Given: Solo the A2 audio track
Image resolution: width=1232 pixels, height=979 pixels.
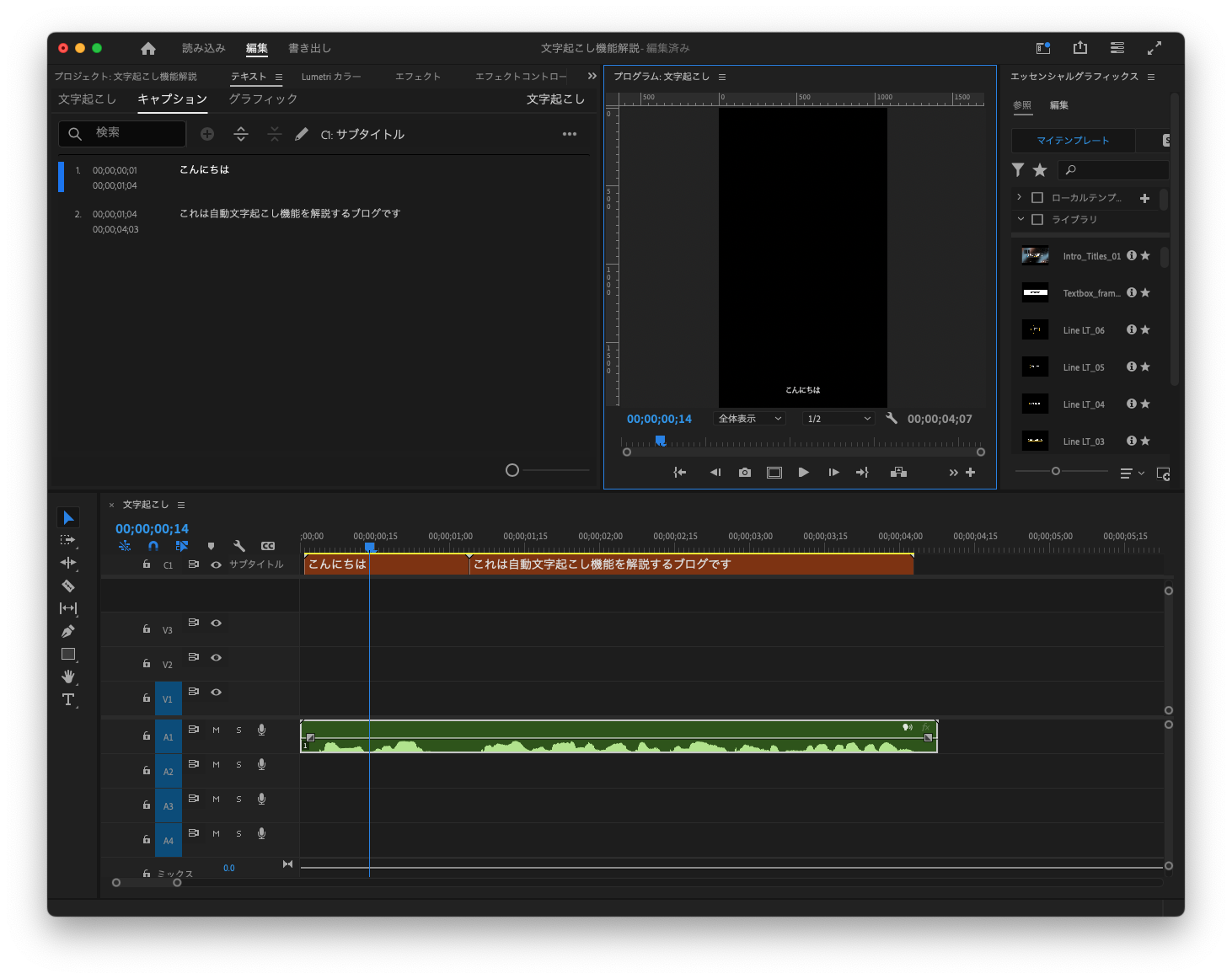Looking at the screenshot, I should tap(238, 764).
